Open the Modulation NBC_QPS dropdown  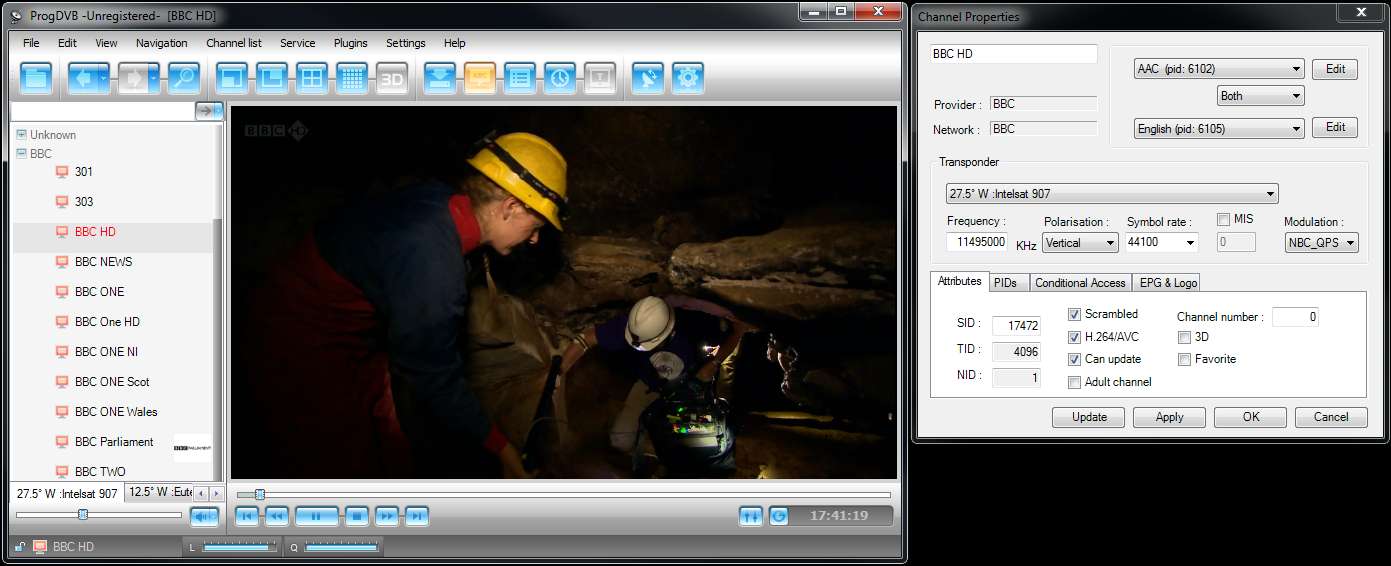click(x=1322, y=242)
